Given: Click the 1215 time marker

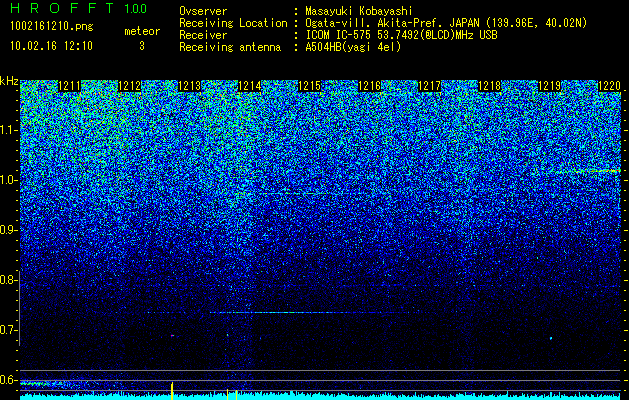Looking at the screenshot, I should 310,86.
